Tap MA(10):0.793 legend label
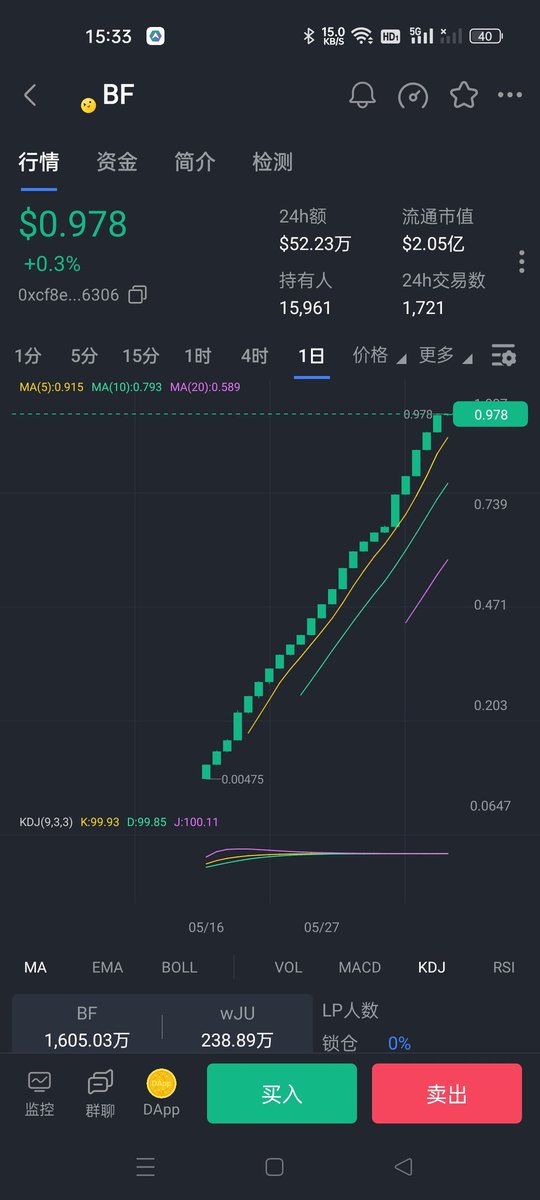540x1200 pixels. 126,386
